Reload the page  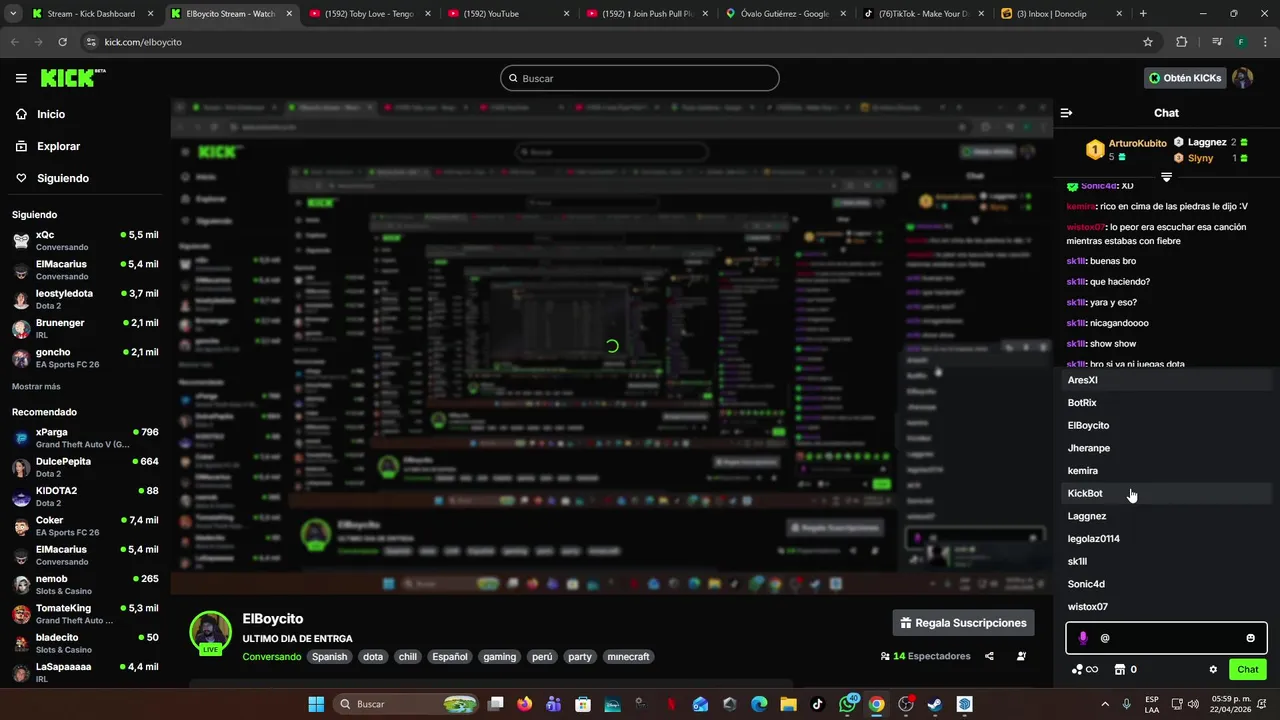point(62,42)
